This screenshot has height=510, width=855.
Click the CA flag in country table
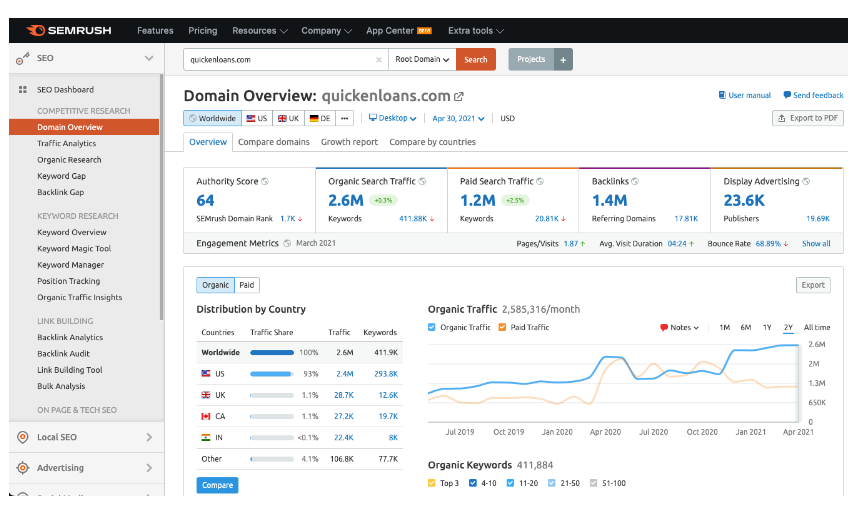point(206,416)
